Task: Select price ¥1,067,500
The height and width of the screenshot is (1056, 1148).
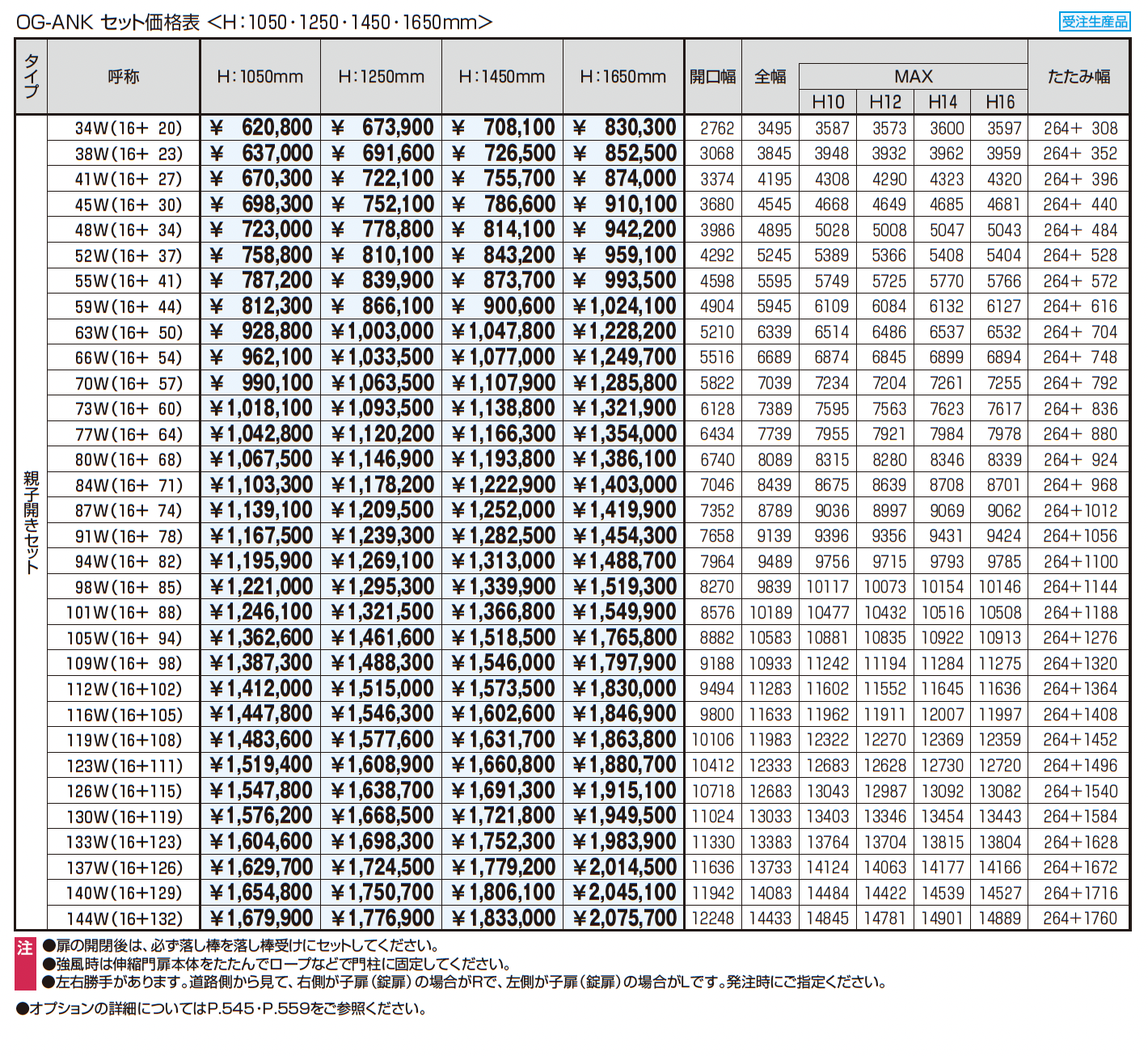Action: [260, 459]
